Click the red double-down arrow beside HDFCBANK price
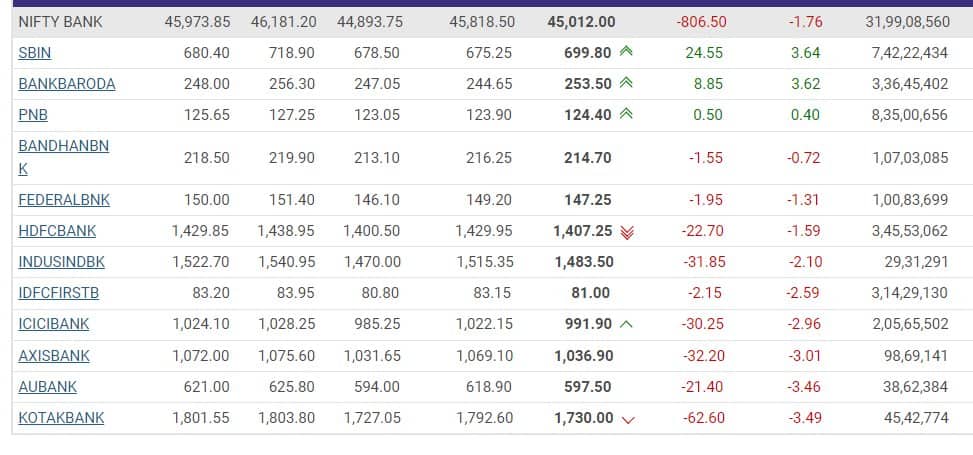Image resolution: width=973 pixels, height=455 pixels. 627,232
